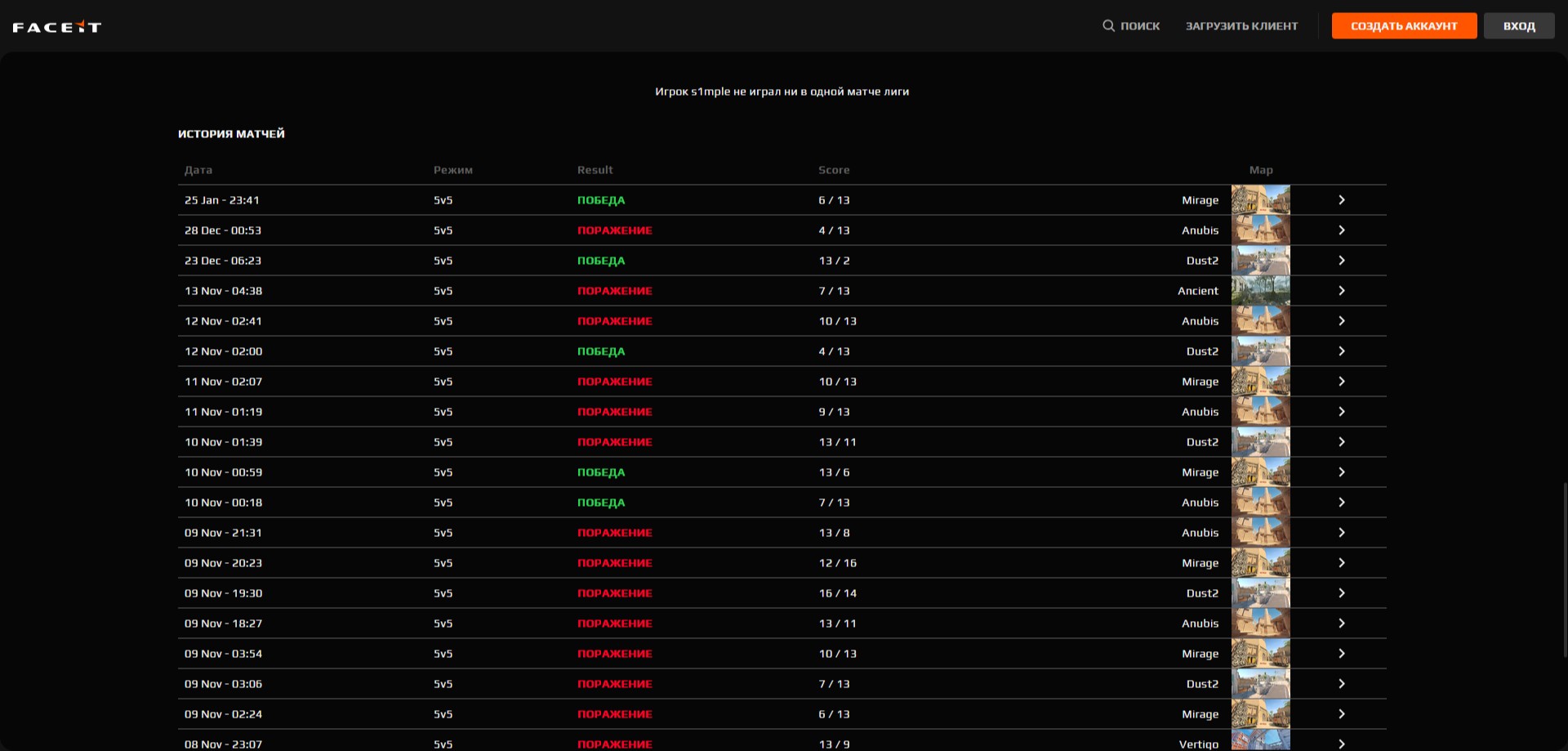
Task: Expand the 25 Jan 23:41 match arrow
Action: coord(1341,200)
